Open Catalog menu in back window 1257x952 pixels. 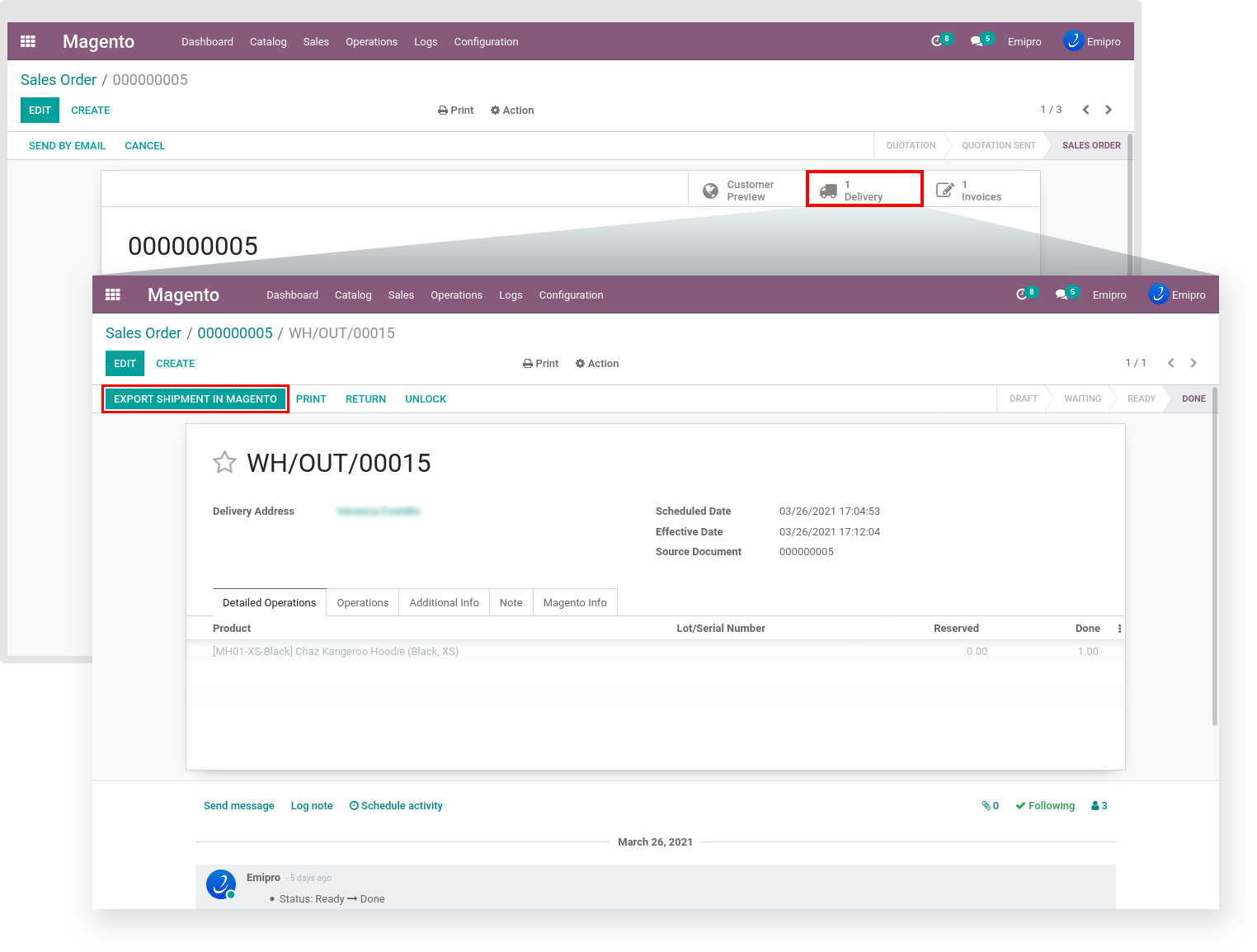tap(268, 42)
